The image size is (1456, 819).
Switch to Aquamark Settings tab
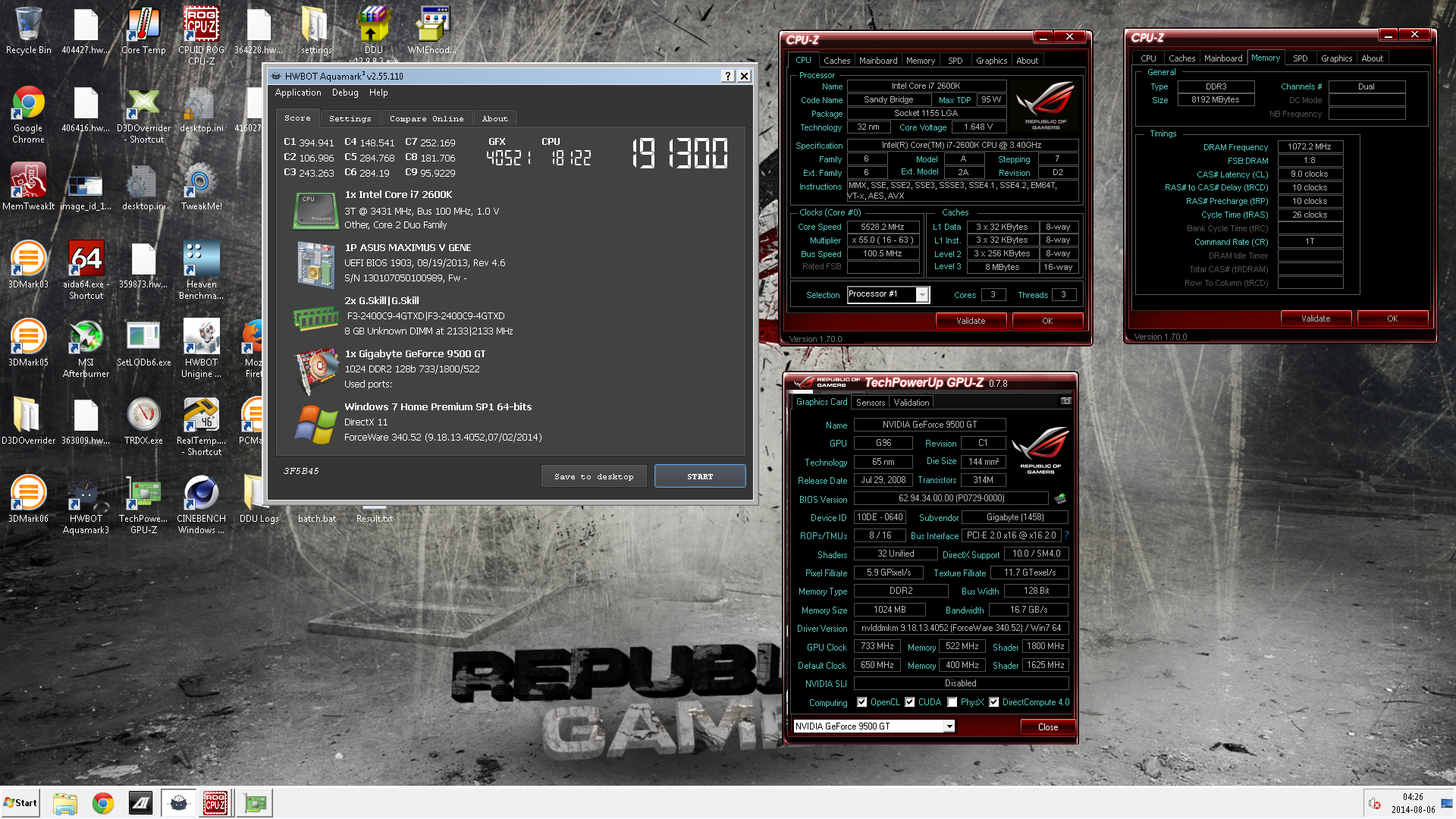pos(350,119)
